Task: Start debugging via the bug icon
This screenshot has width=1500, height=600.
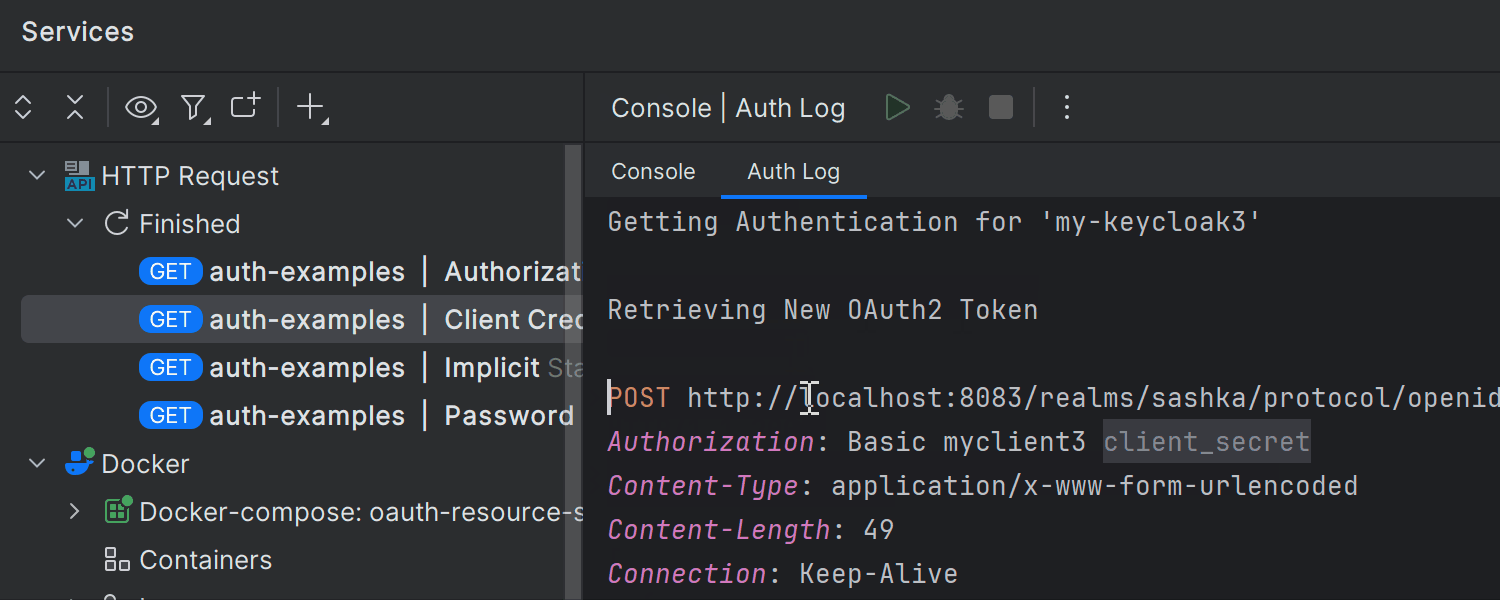Action: (948, 107)
